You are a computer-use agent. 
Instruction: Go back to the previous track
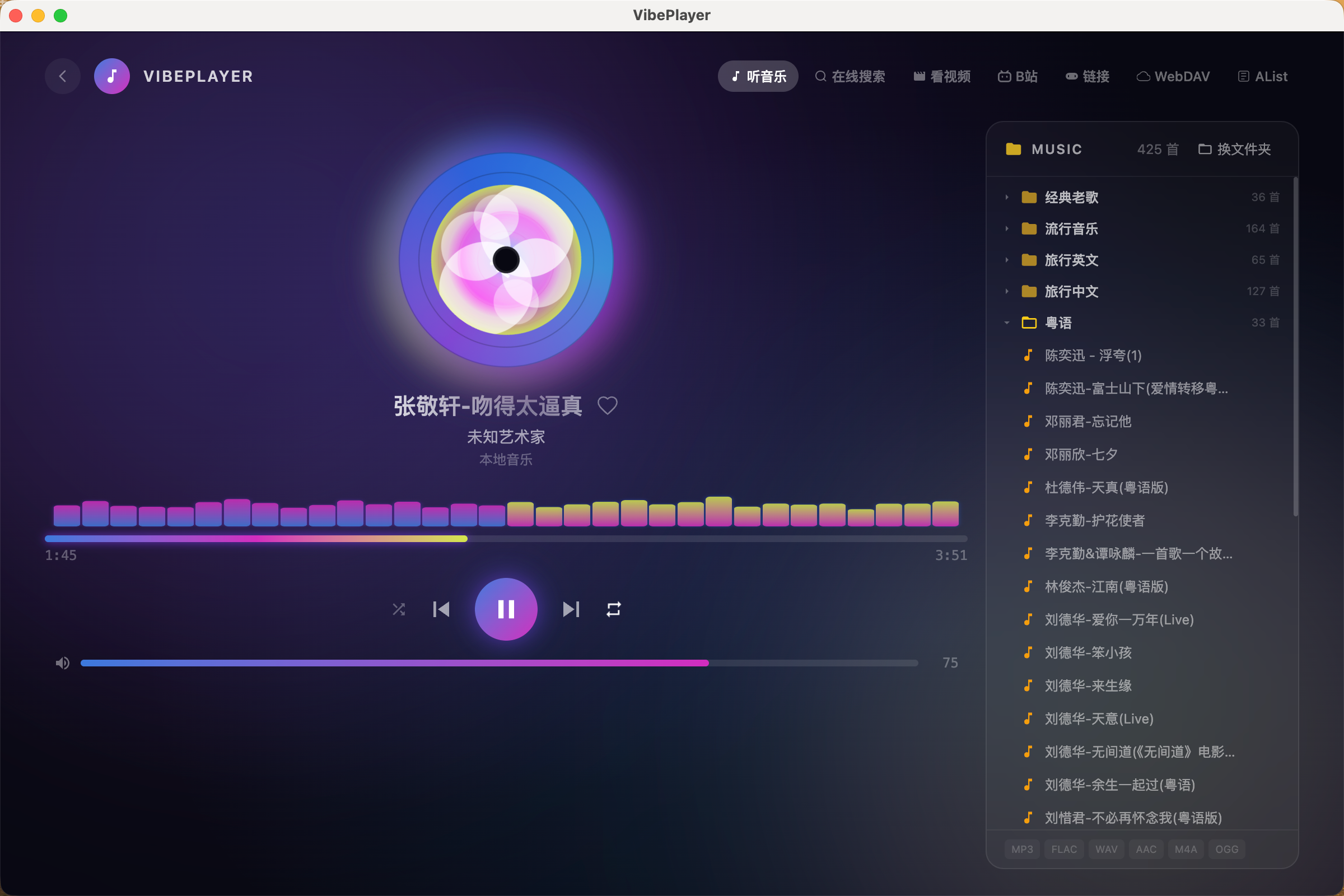(441, 609)
